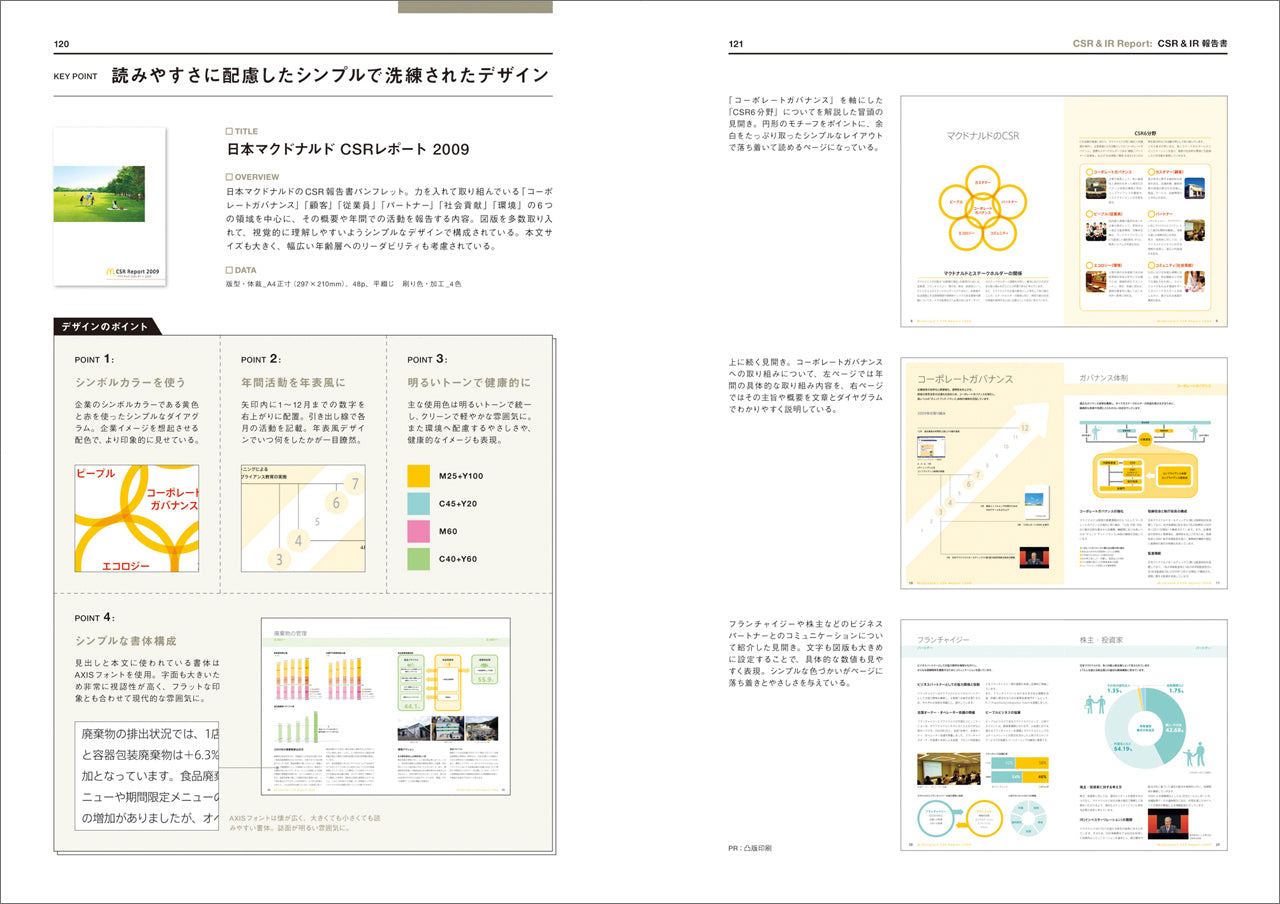Screen dimensions: 1280x904
Task: Open the CSR Report 2009 cover thumbnail
Action: click(110, 207)
